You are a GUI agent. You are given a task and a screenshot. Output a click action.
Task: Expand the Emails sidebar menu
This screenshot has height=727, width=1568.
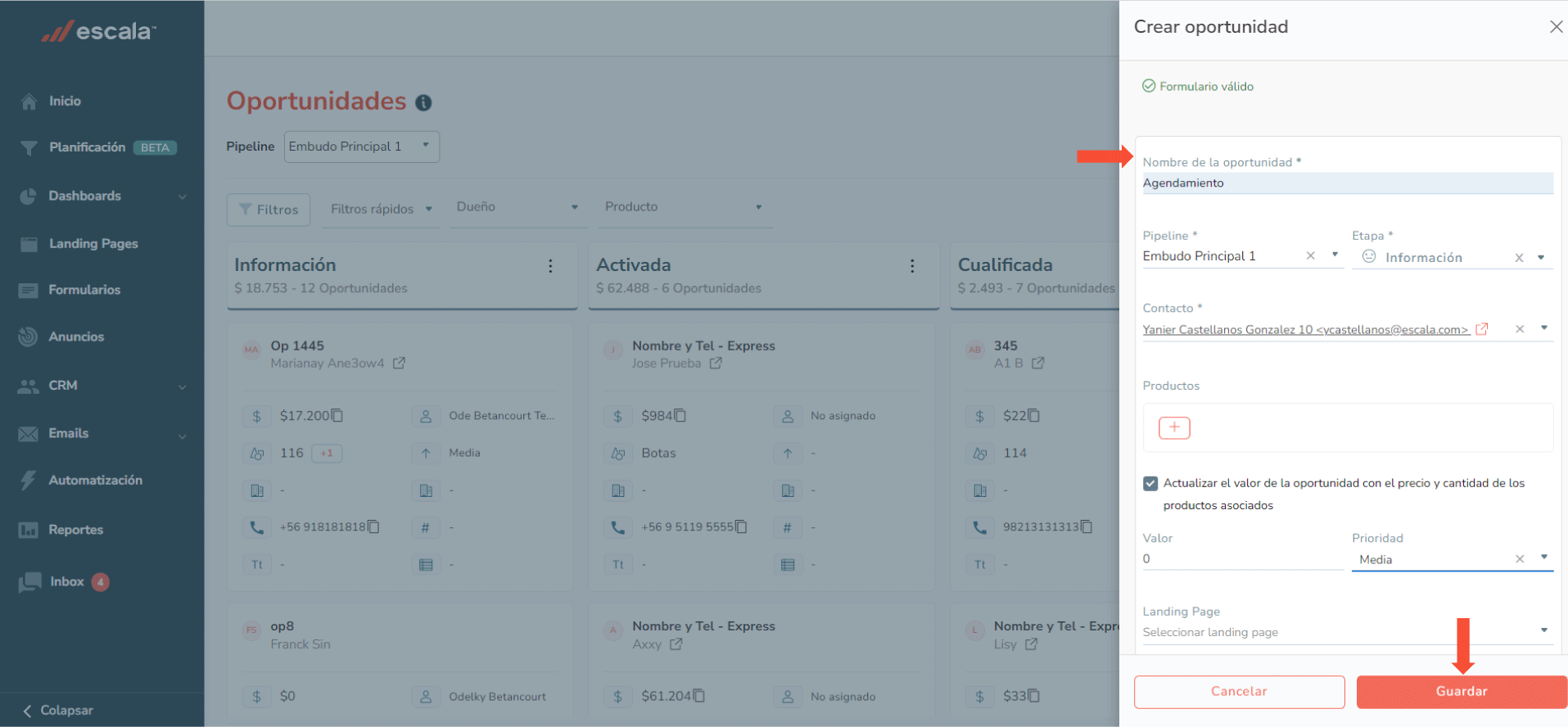click(182, 436)
